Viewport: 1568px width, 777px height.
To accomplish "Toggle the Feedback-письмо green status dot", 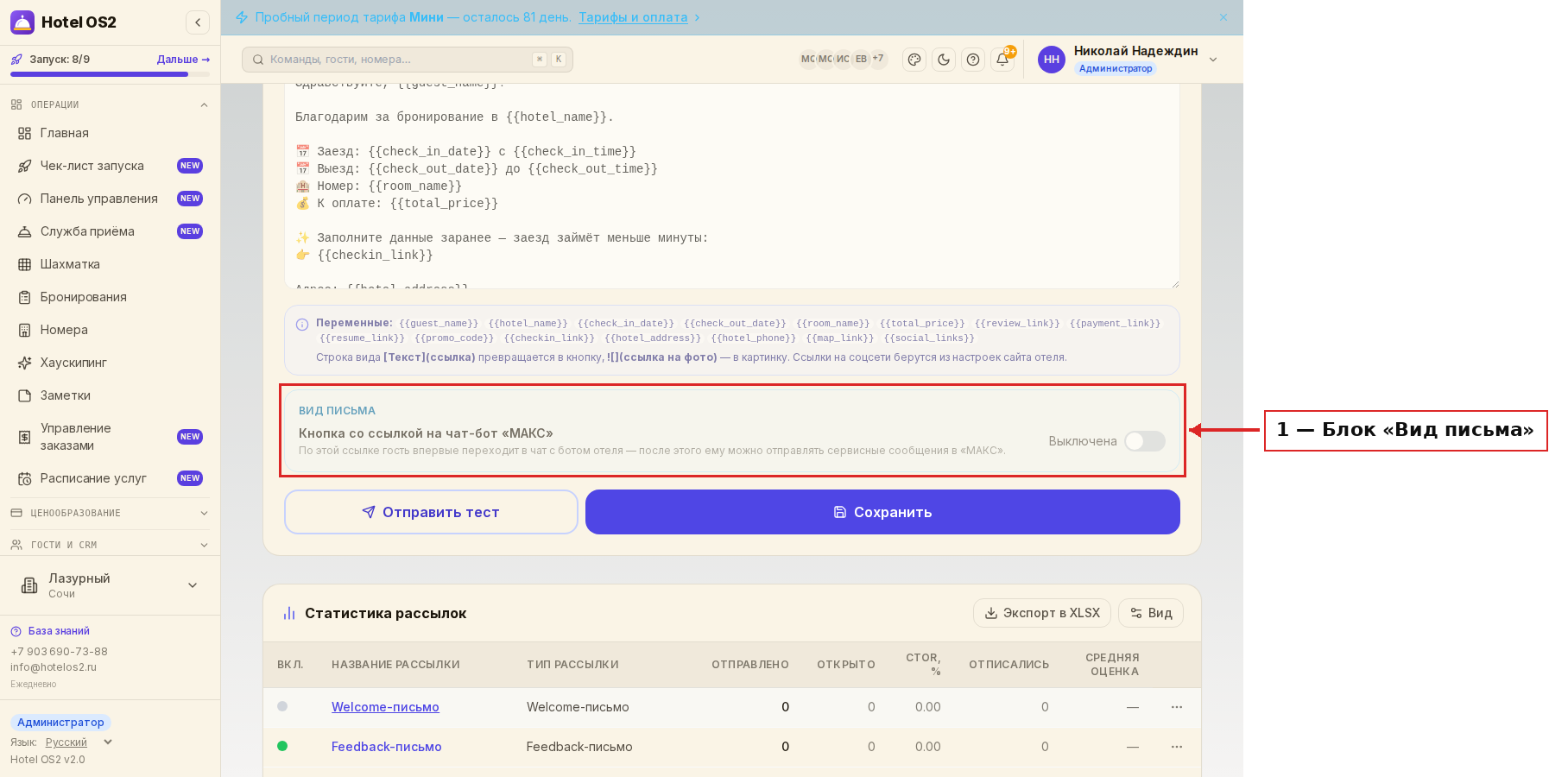I will coord(282,746).
